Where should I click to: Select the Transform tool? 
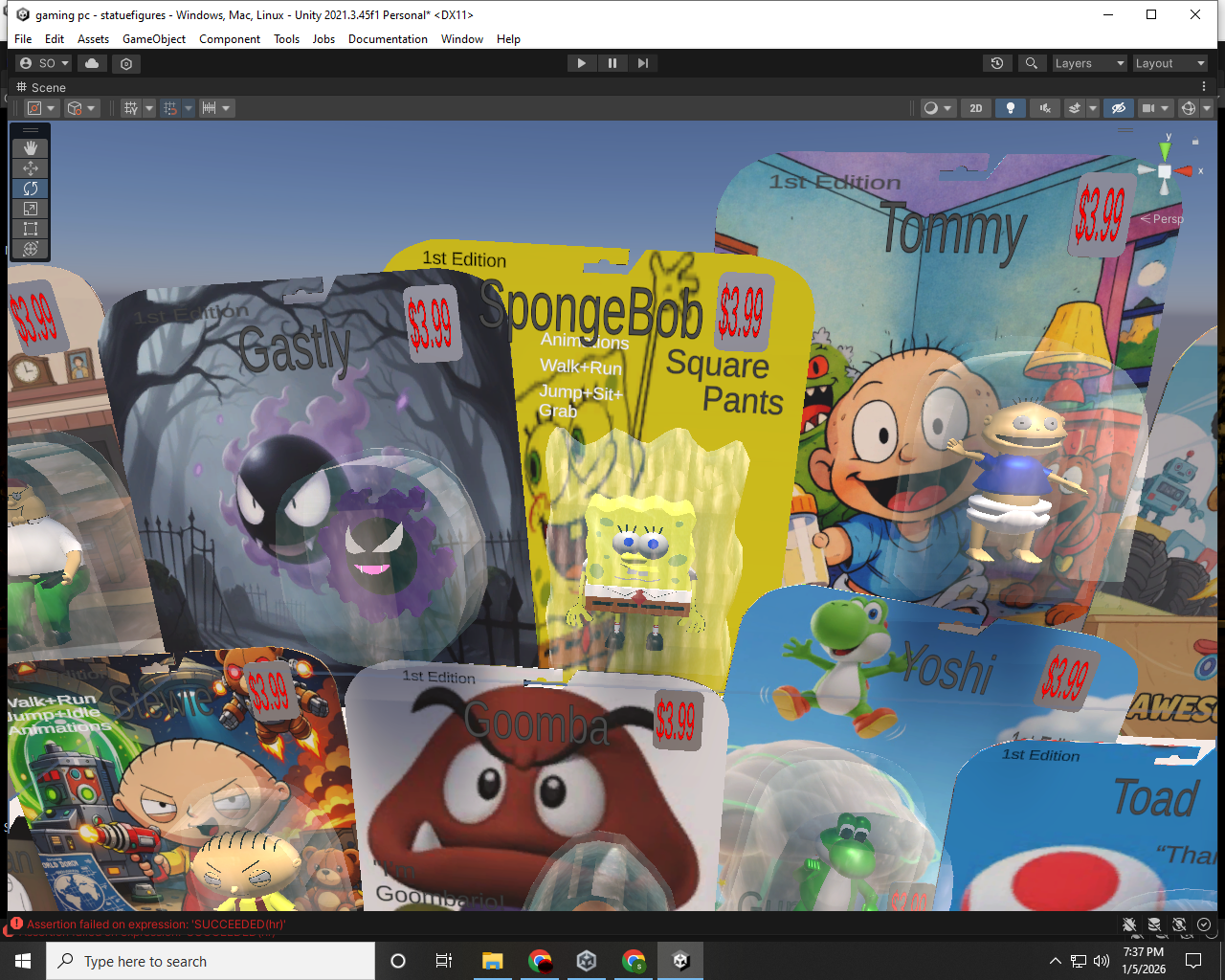[x=31, y=249]
